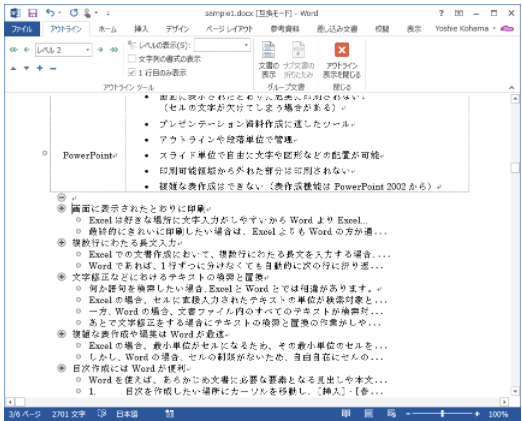Open the レベルの表示 dropdown
Image resolution: width=522 pixels, height=421 pixels.
point(246,45)
